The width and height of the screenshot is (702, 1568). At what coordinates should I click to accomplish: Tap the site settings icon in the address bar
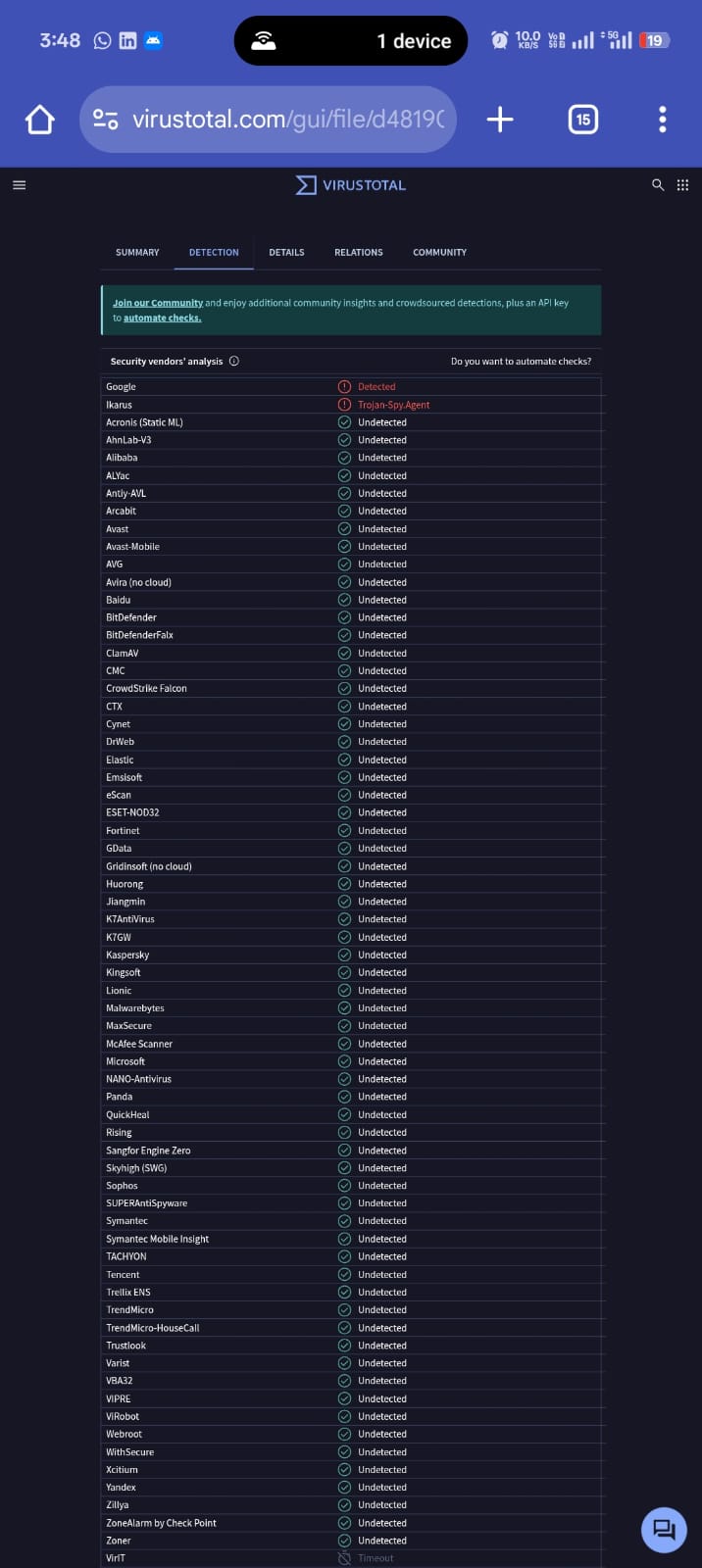(x=106, y=120)
